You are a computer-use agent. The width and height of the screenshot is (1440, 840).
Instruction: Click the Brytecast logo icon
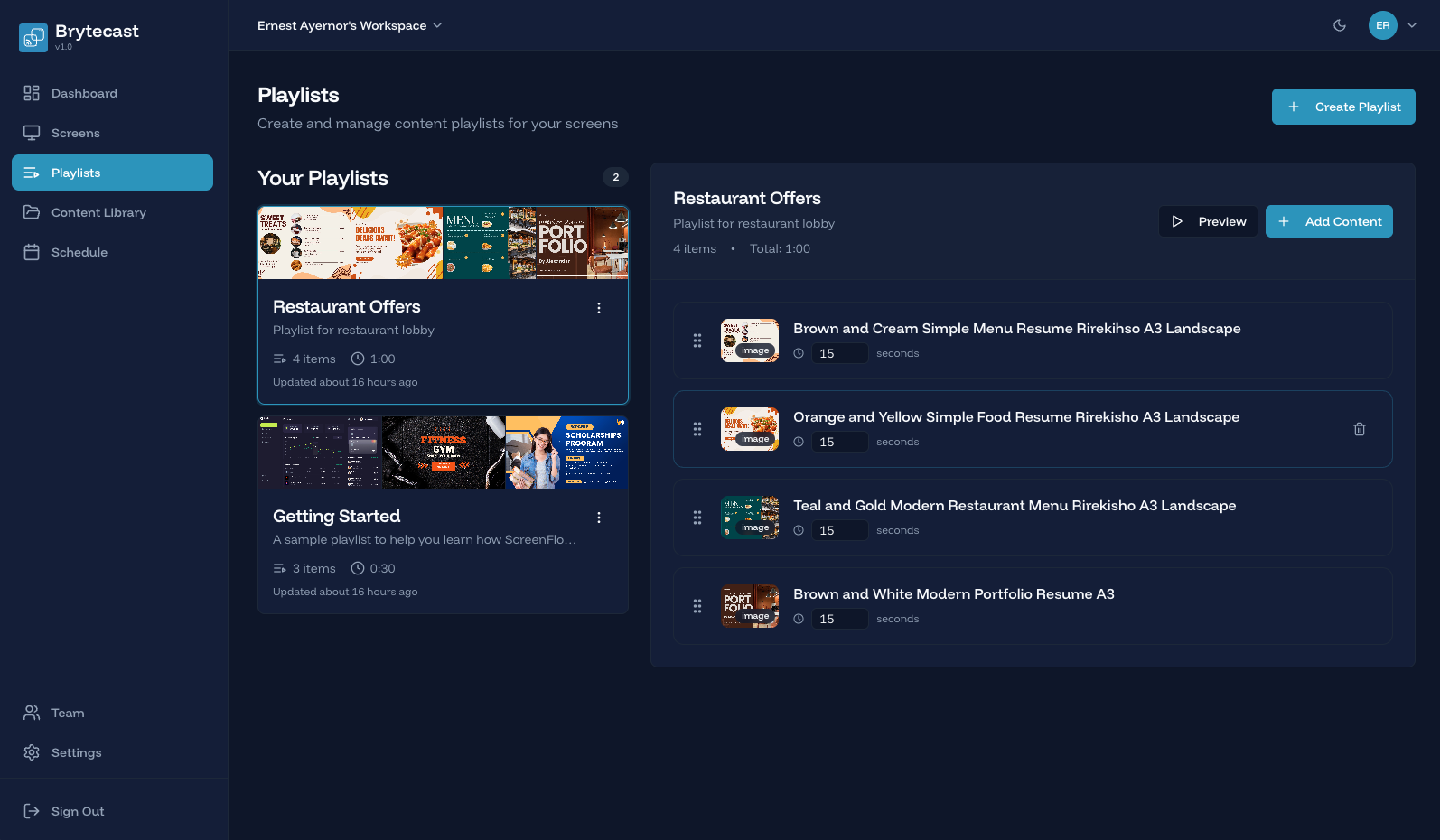(33, 37)
